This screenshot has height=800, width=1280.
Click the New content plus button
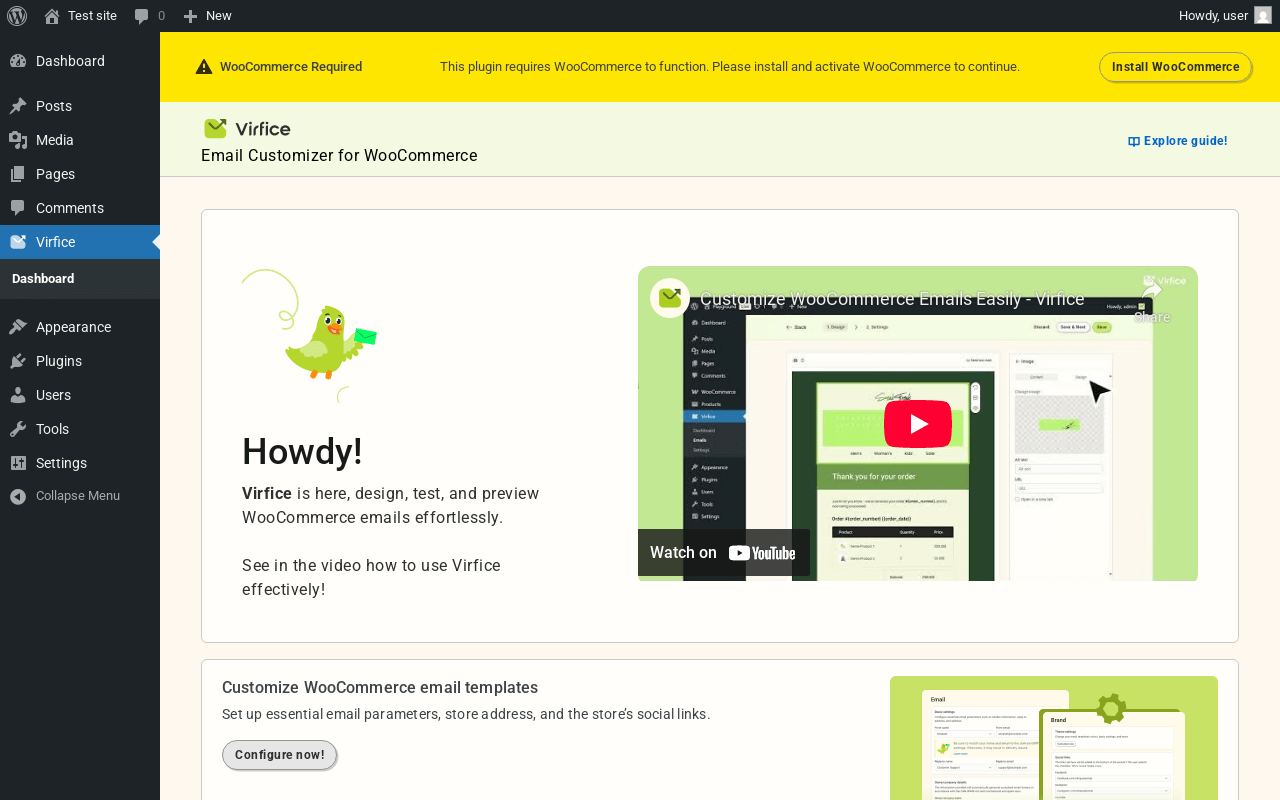point(207,16)
